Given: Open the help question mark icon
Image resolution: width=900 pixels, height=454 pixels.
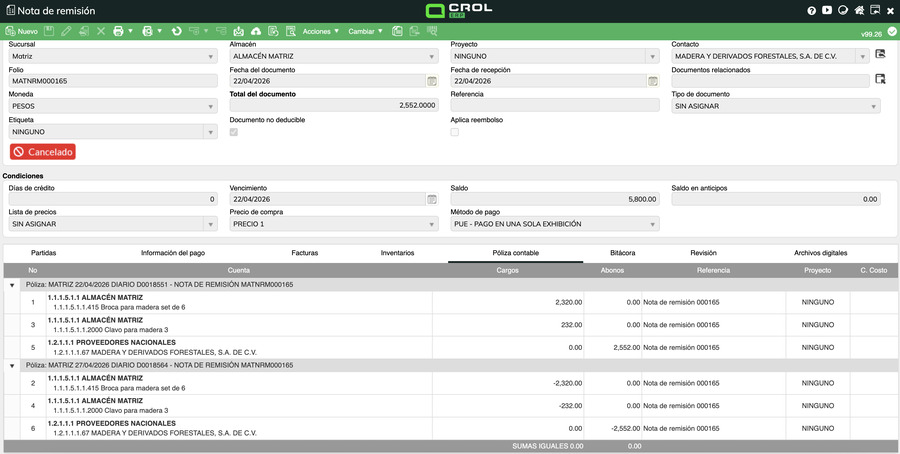Looking at the screenshot, I should pos(812,11).
